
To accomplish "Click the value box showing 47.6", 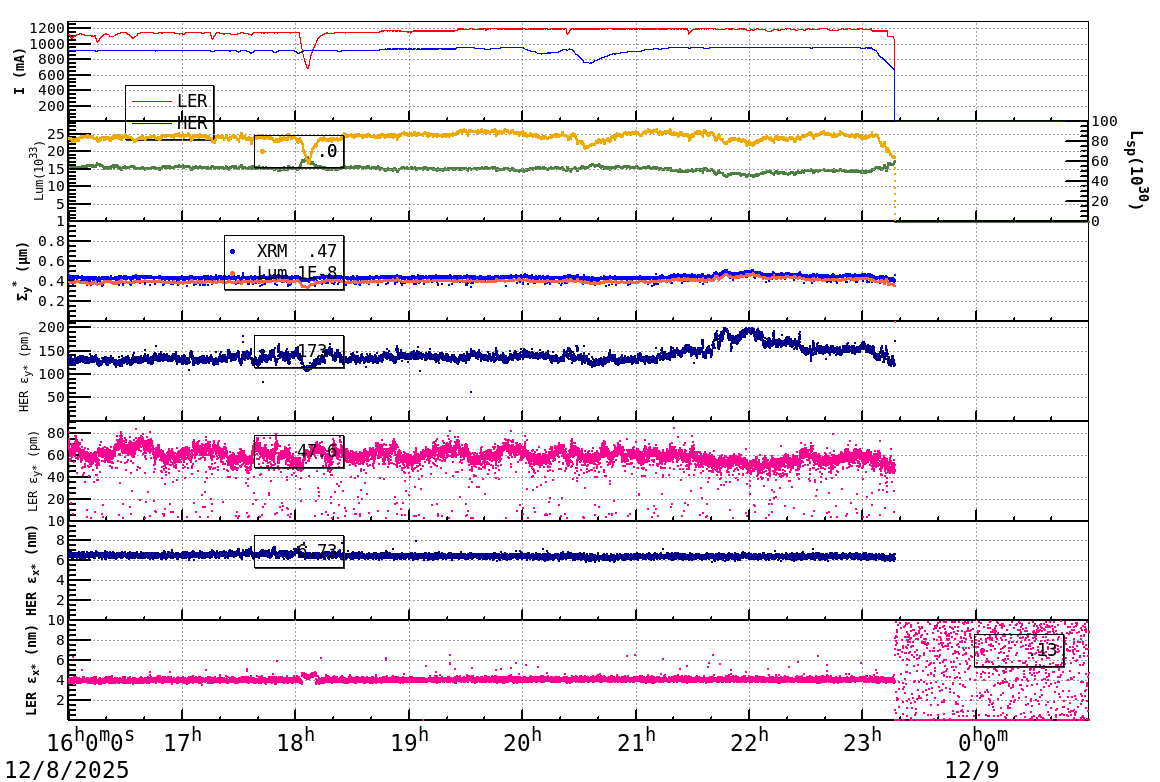I will tap(300, 452).
